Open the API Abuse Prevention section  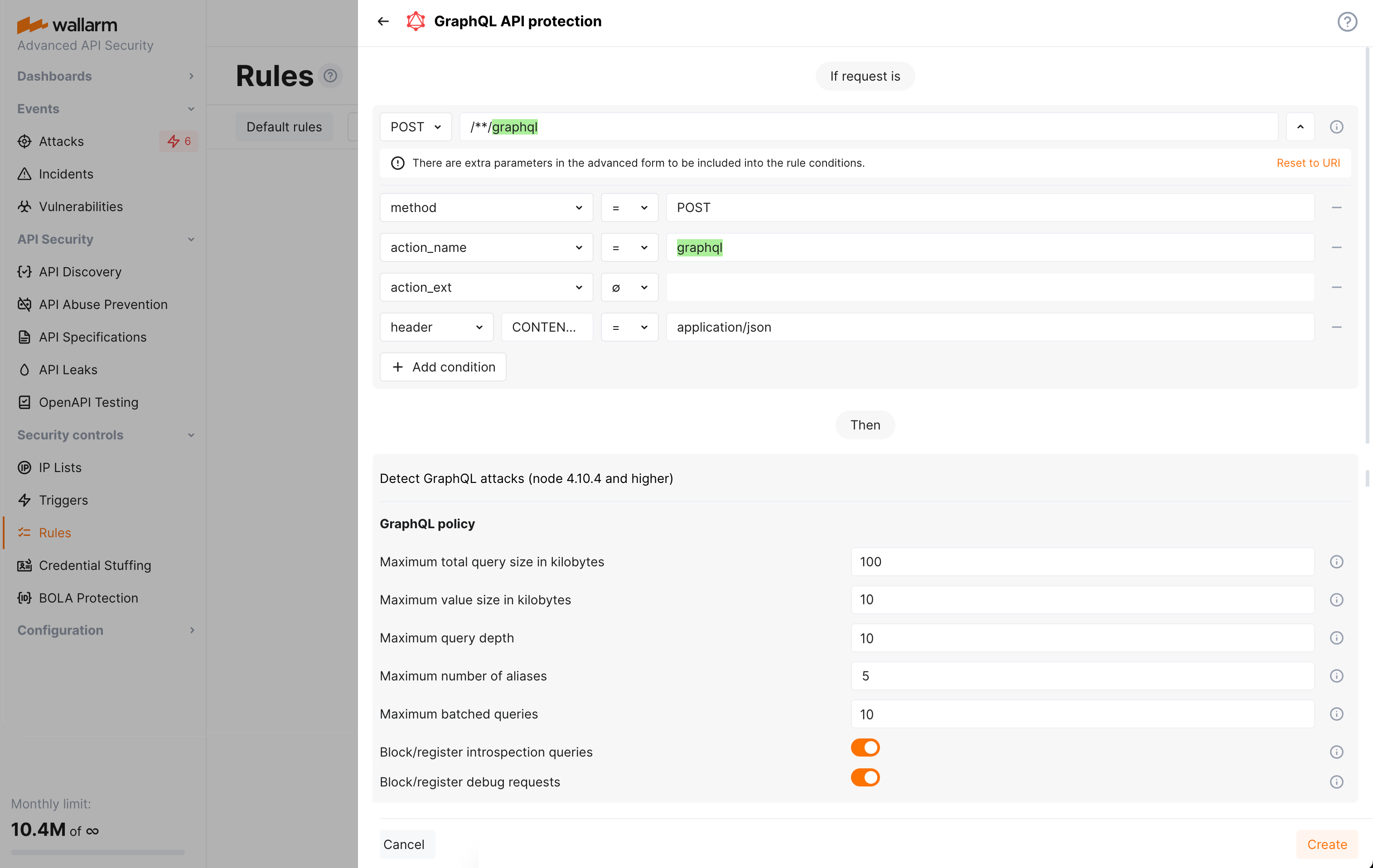[x=103, y=304]
